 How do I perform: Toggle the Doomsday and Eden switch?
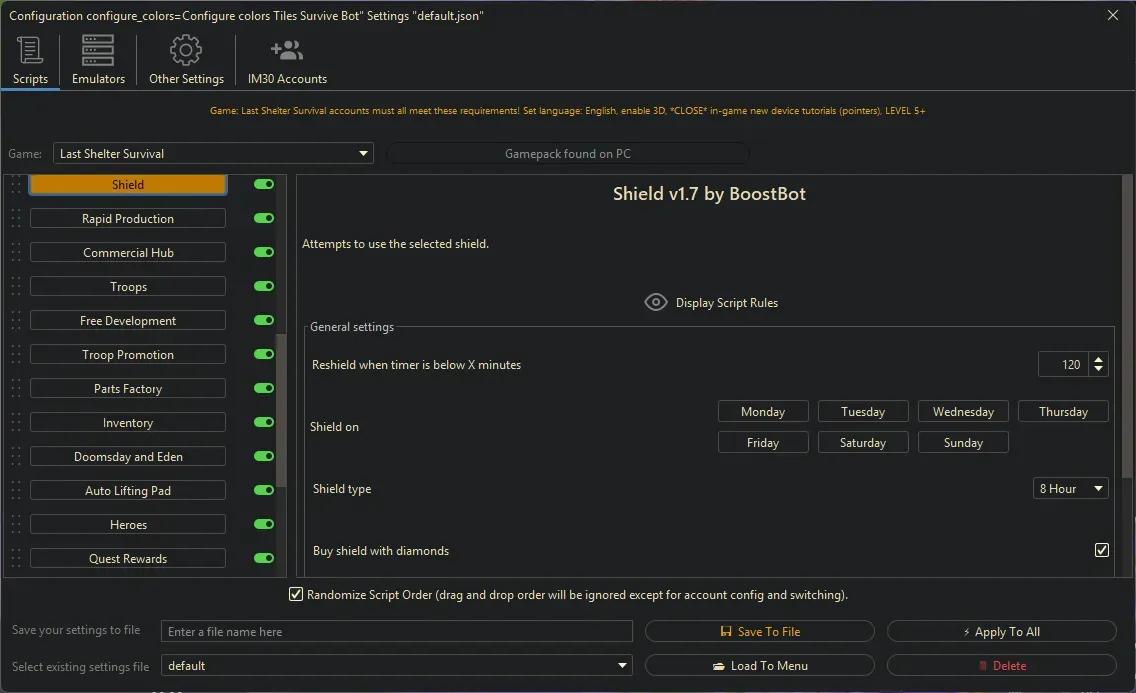(x=264, y=456)
